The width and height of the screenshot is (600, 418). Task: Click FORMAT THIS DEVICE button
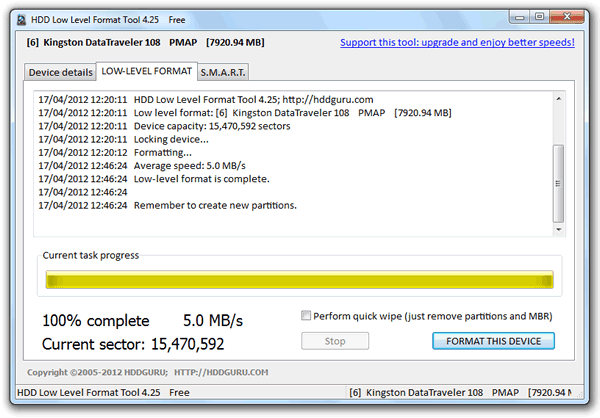coord(493,341)
